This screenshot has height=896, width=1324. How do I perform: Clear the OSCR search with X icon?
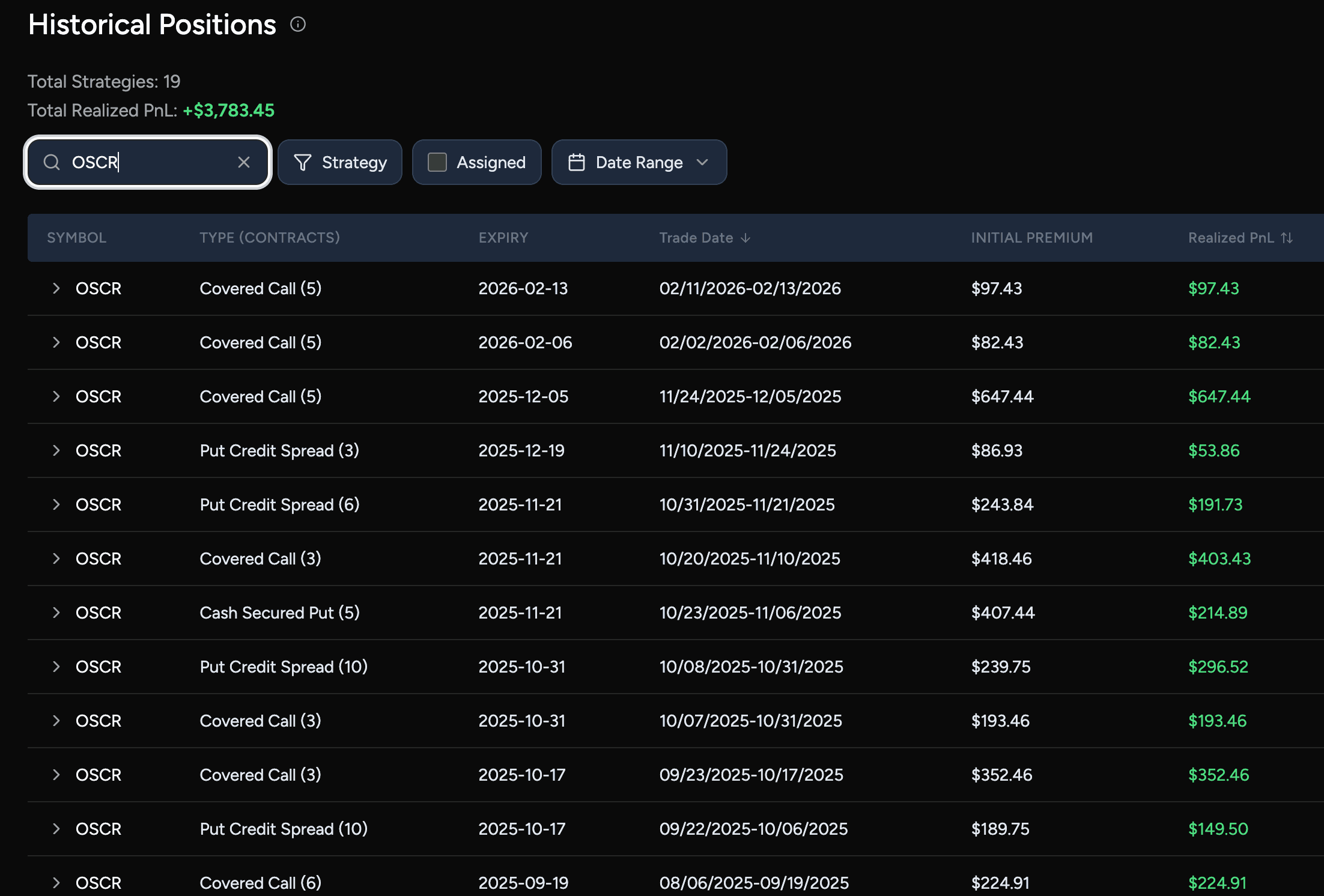(x=243, y=162)
